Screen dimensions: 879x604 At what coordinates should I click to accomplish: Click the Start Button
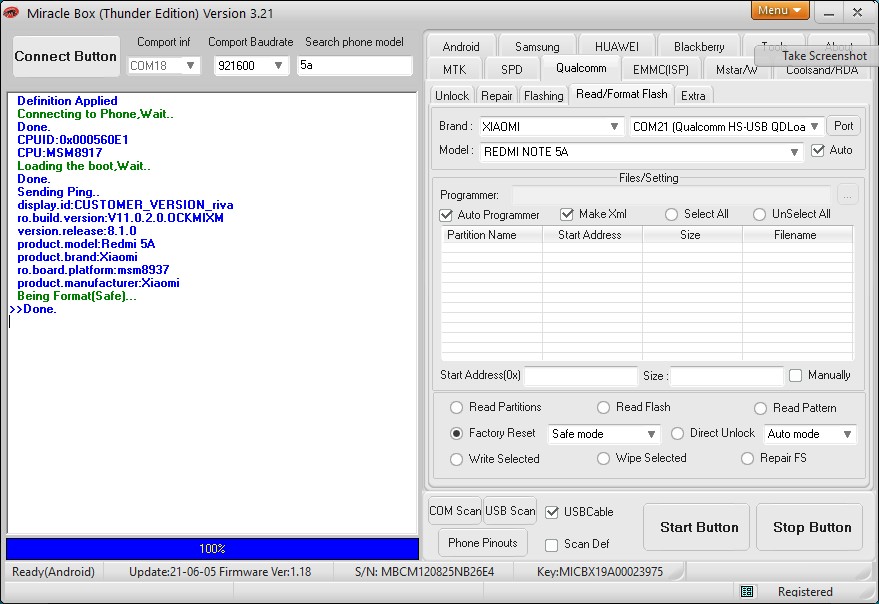pyautogui.click(x=696, y=527)
